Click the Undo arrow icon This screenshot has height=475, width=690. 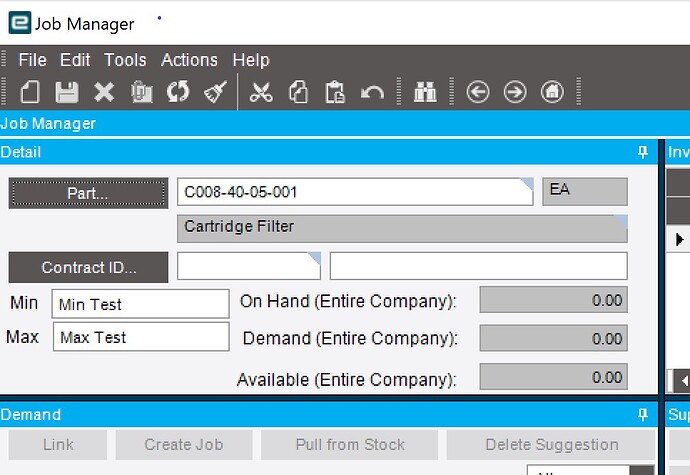[372, 93]
